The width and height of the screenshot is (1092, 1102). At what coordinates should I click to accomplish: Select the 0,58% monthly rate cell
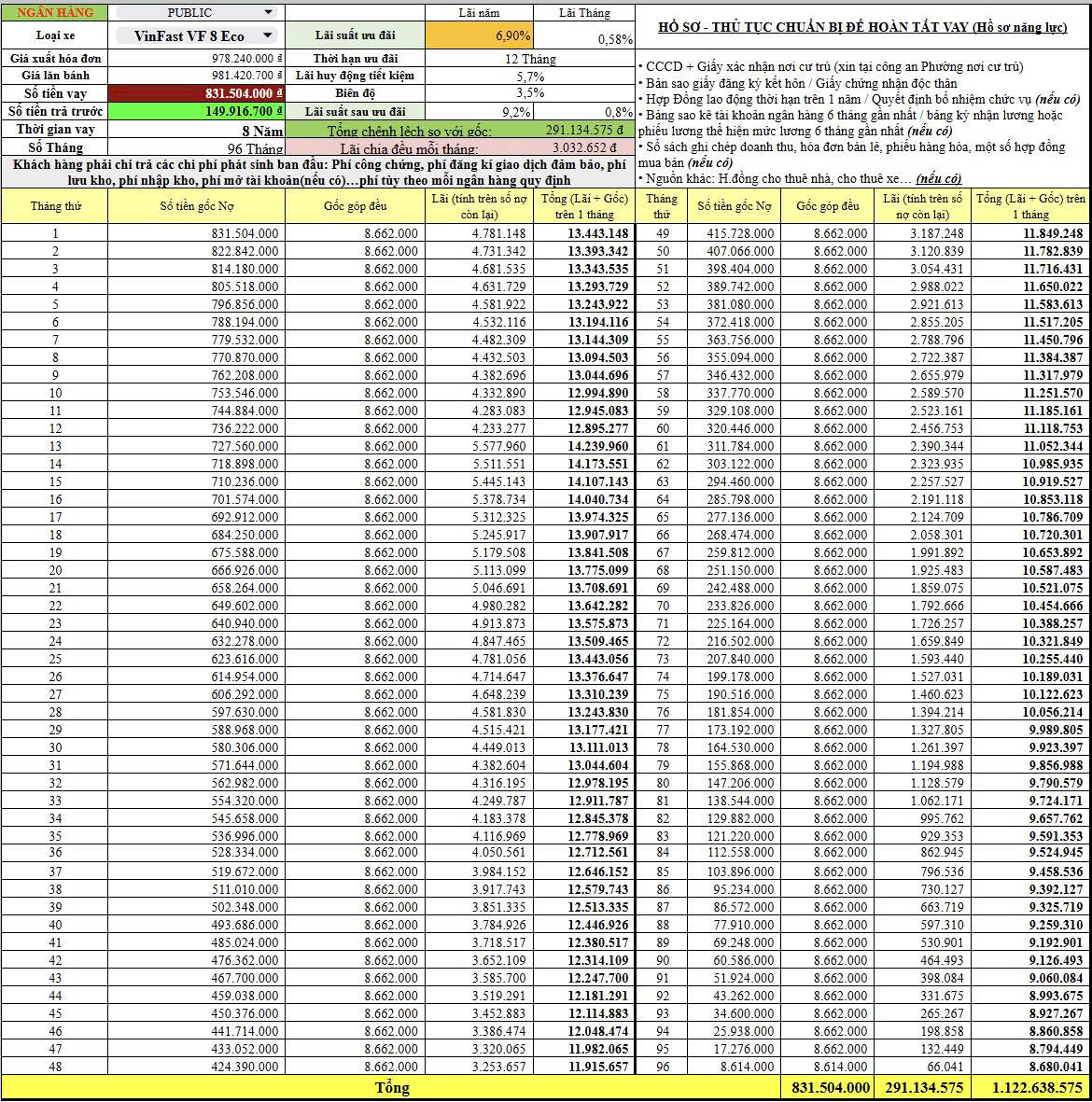click(583, 35)
